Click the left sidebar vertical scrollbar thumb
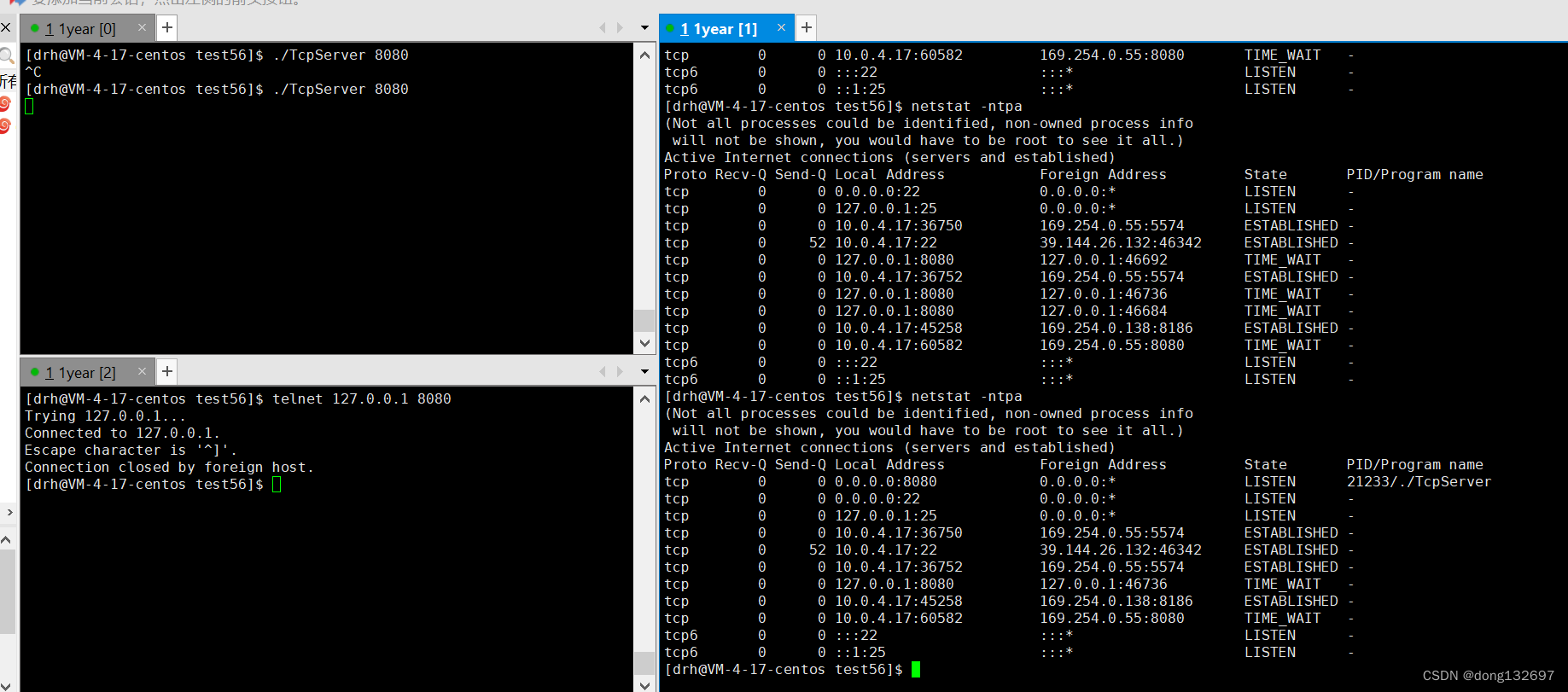This screenshot has width=1568, height=692. pos(7,591)
